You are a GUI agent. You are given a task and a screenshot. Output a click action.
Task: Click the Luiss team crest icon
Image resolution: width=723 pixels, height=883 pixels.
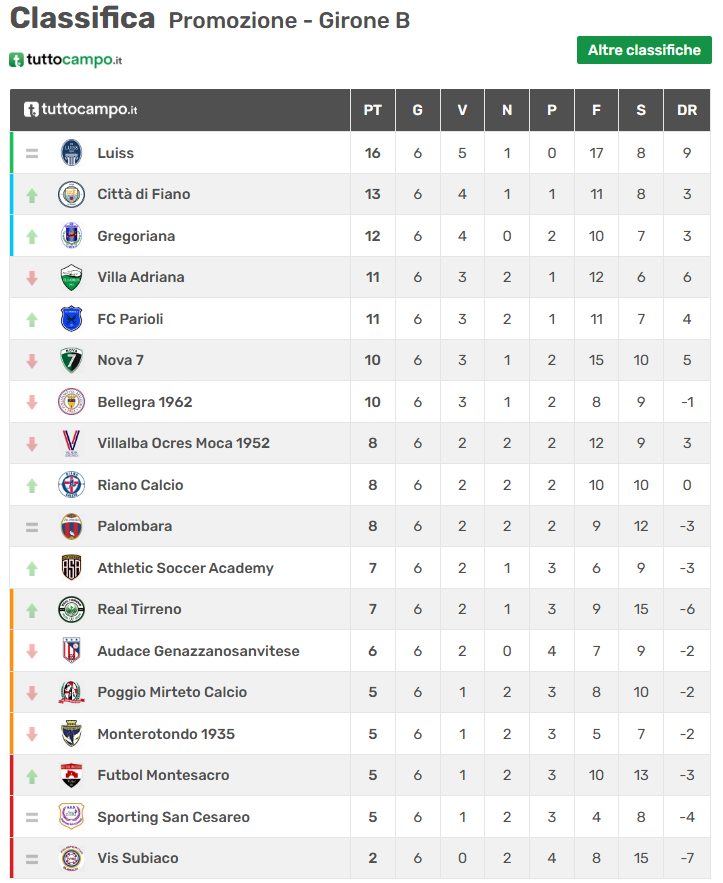[x=71, y=153]
